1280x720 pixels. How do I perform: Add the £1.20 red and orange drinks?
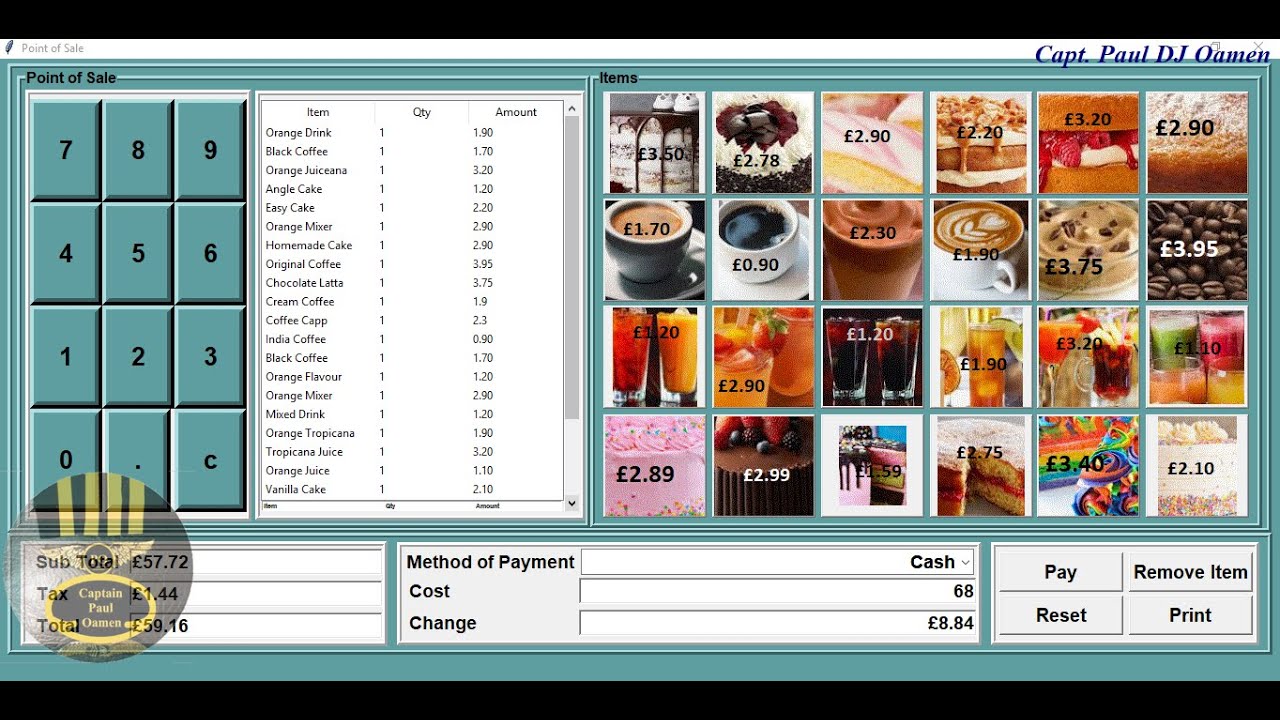coord(655,357)
